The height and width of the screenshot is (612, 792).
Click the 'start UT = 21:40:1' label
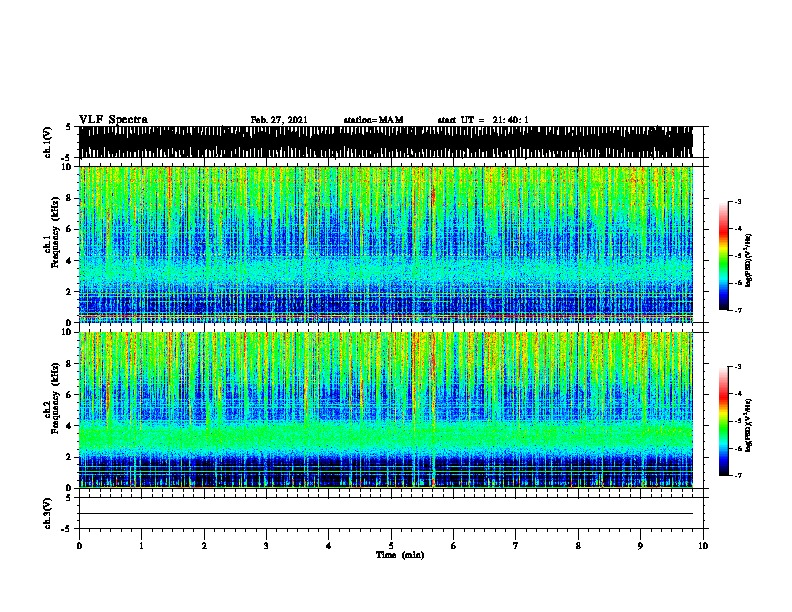coord(483,120)
